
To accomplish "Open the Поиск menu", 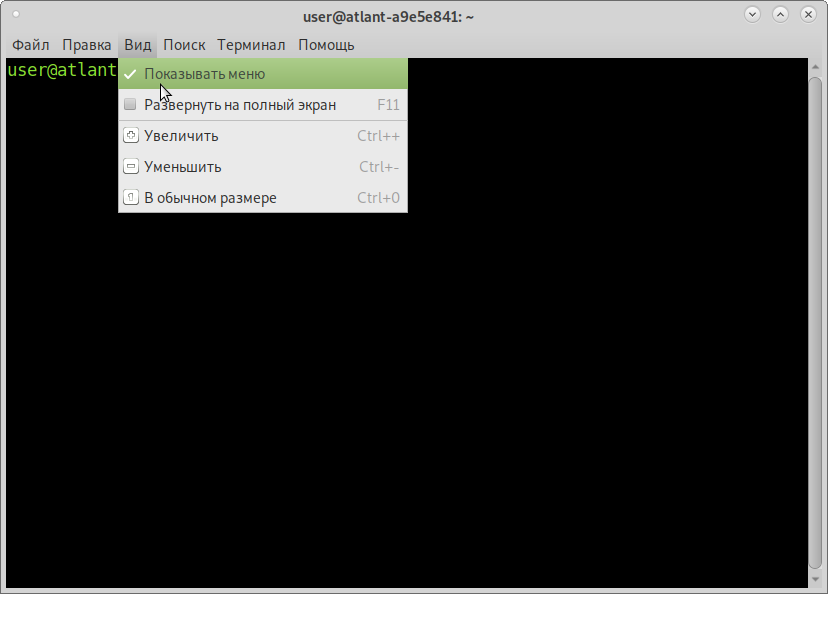I will click(184, 45).
